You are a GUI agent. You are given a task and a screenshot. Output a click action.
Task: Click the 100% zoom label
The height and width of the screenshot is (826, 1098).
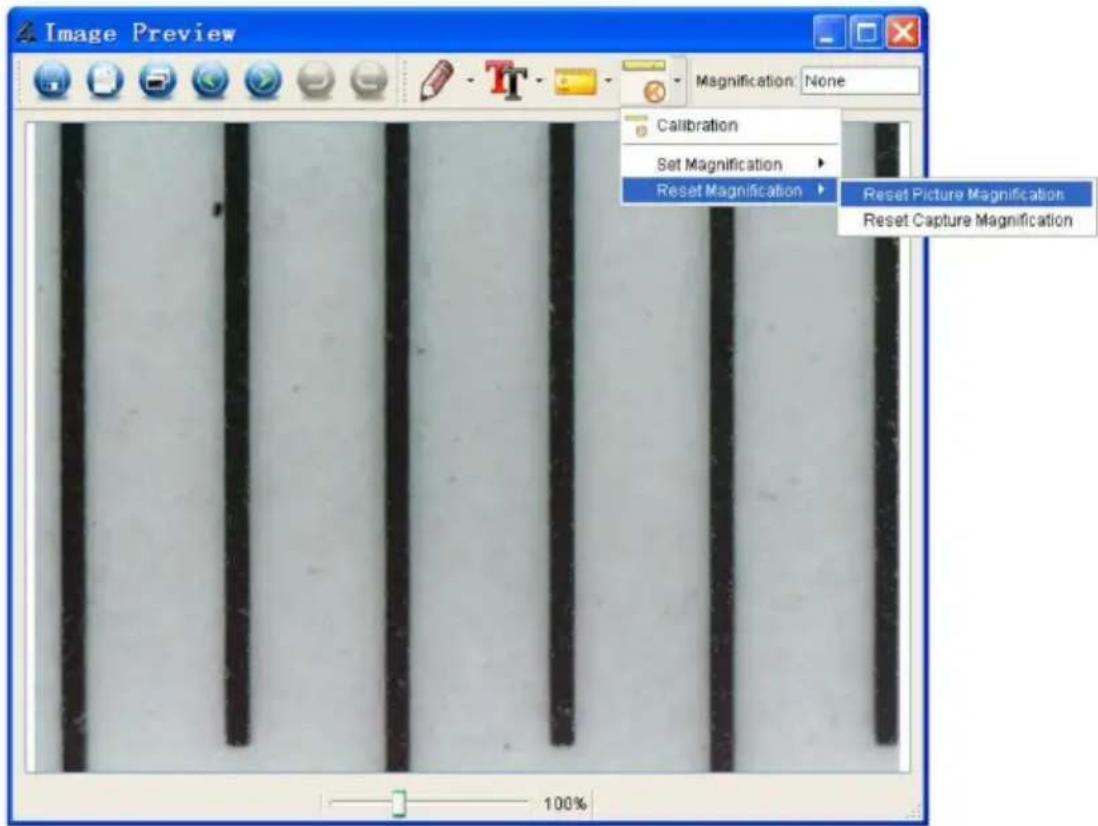(x=564, y=804)
